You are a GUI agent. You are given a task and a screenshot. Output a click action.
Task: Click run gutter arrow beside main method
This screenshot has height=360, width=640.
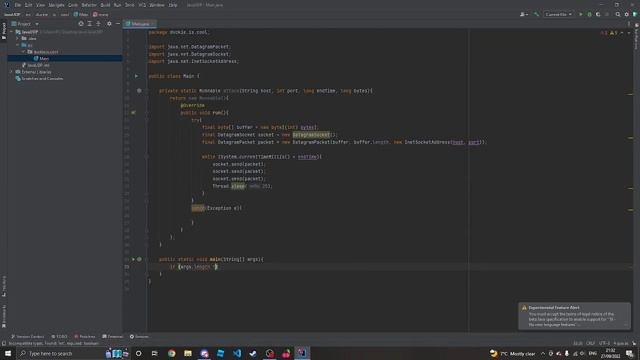(x=133, y=259)
